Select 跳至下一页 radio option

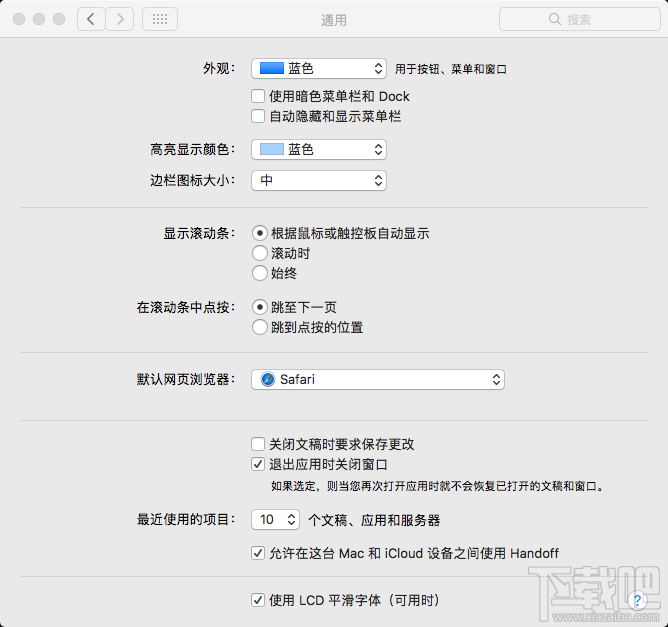click(260, 307)
